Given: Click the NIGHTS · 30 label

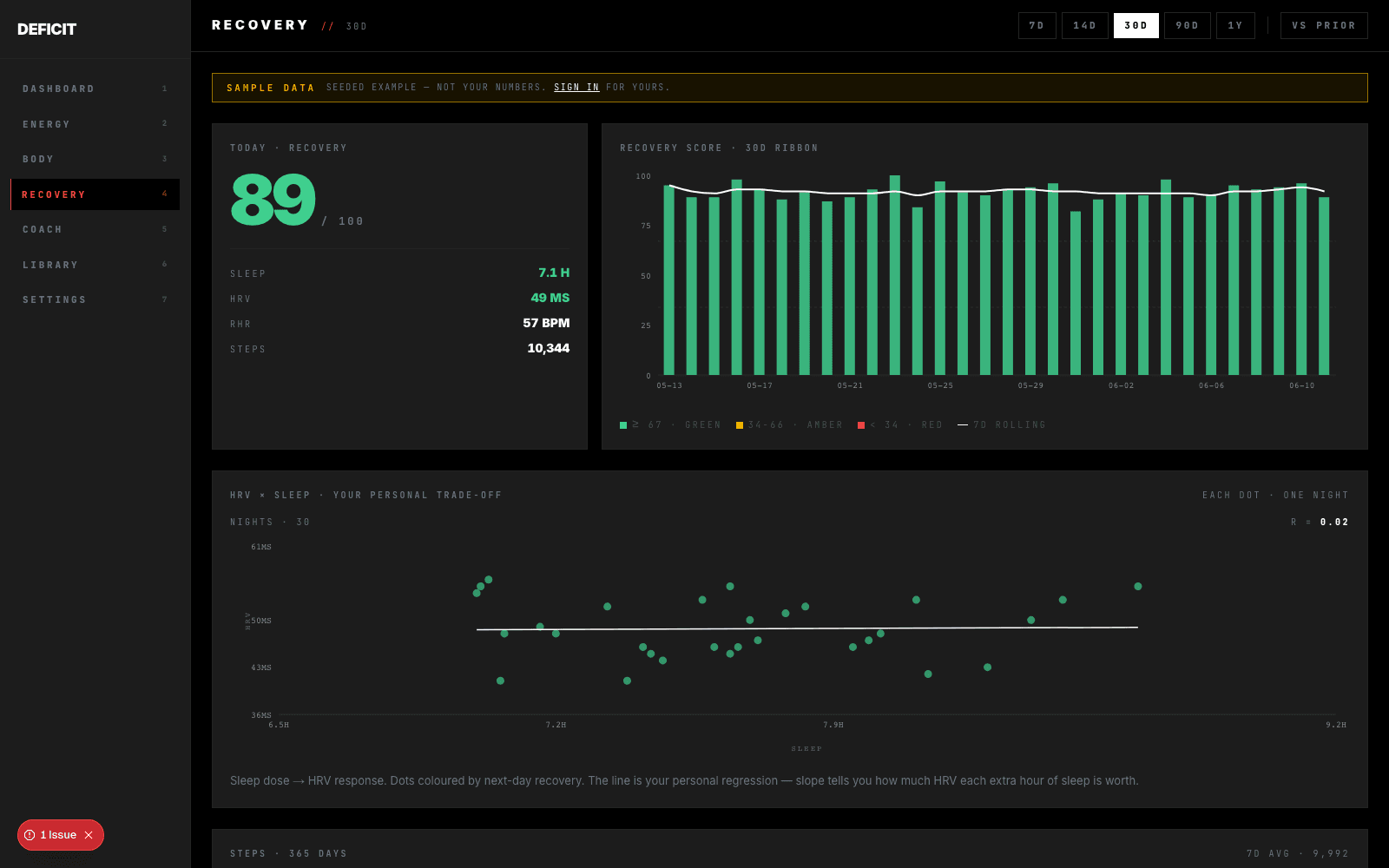Looking at the screenshot, I should [x=270, y=523].
